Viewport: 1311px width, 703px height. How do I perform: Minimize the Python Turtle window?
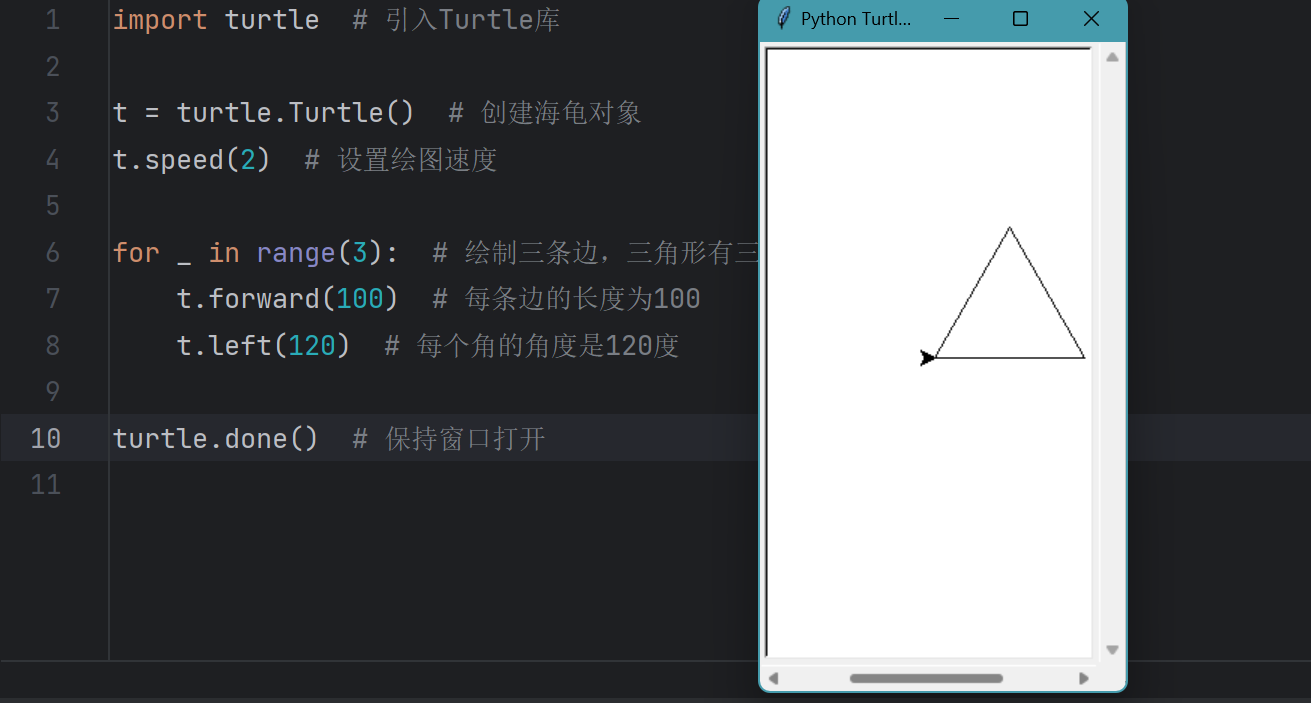(951, 19)
